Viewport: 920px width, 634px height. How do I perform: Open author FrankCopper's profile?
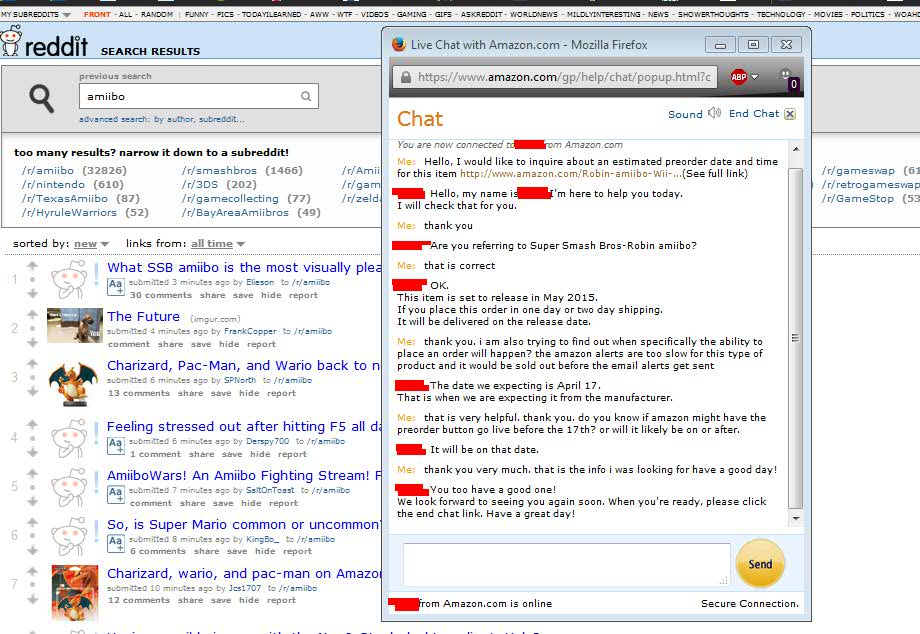pyautogui.click(x=250, y=331)
